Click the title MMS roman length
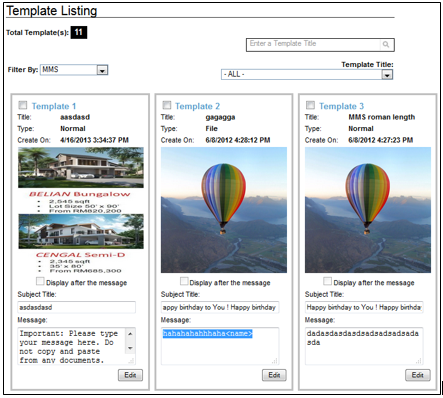This screenshot has width=443, height=398. click(x=382, y=117)
